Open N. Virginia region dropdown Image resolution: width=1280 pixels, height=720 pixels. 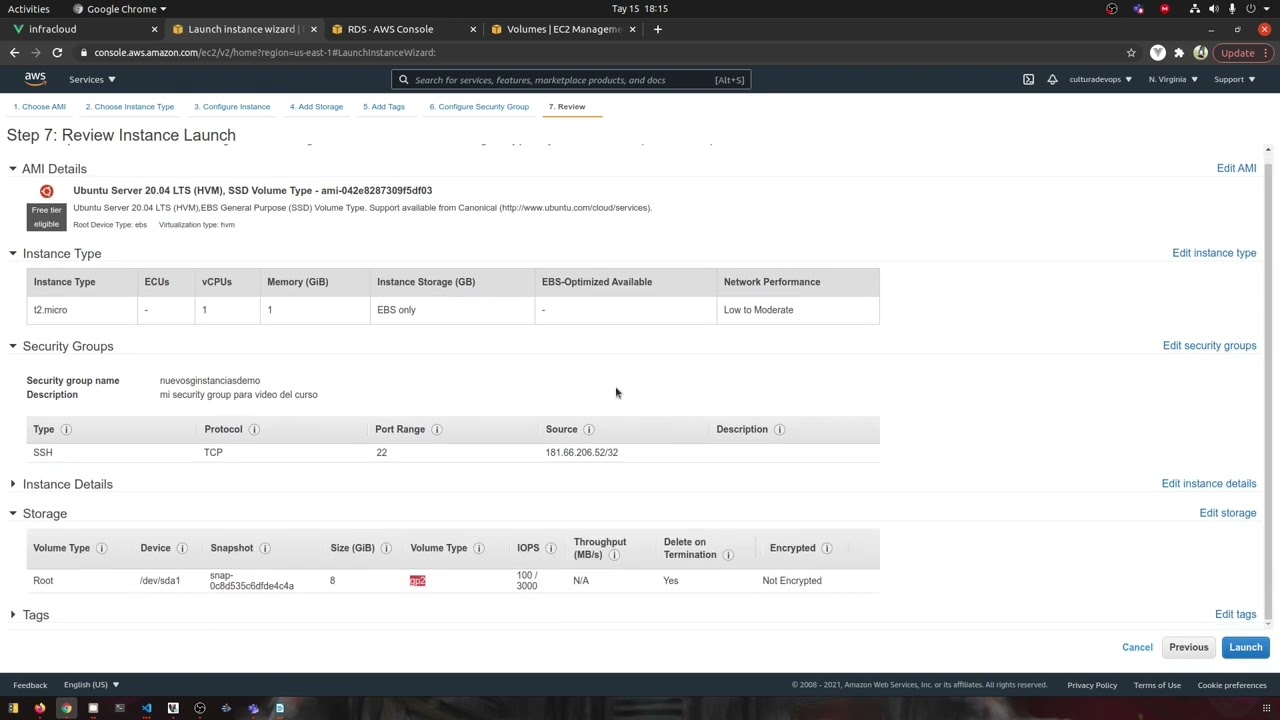point(1173,79)
